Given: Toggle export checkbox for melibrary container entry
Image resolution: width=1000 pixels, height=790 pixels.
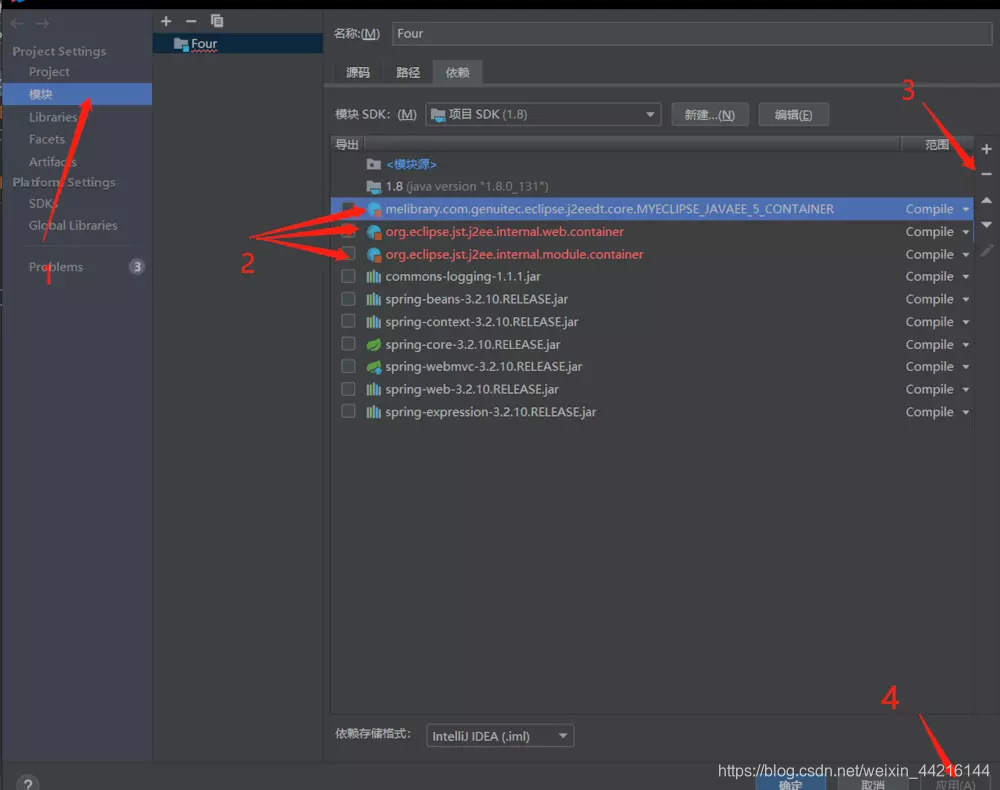Looking at the screenshot, I should pos(348,208).
